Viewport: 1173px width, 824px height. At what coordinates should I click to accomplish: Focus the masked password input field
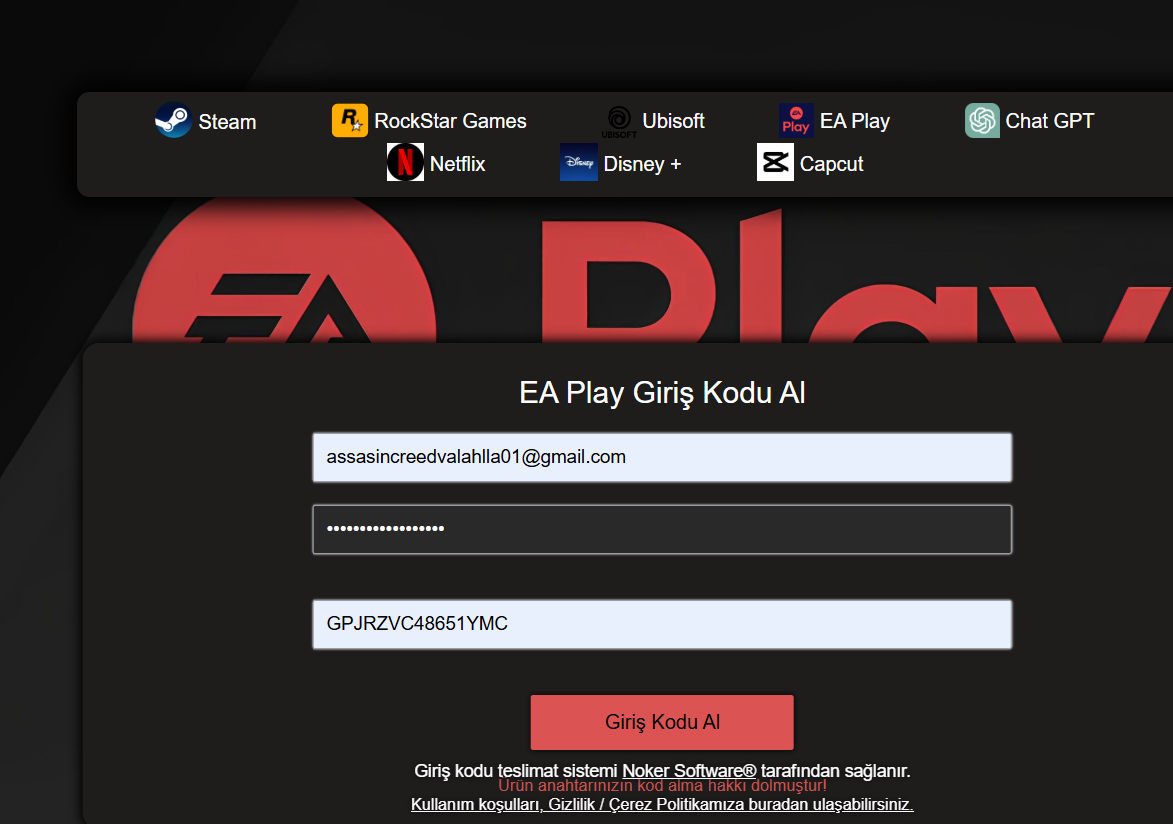(x=662, y=529)
